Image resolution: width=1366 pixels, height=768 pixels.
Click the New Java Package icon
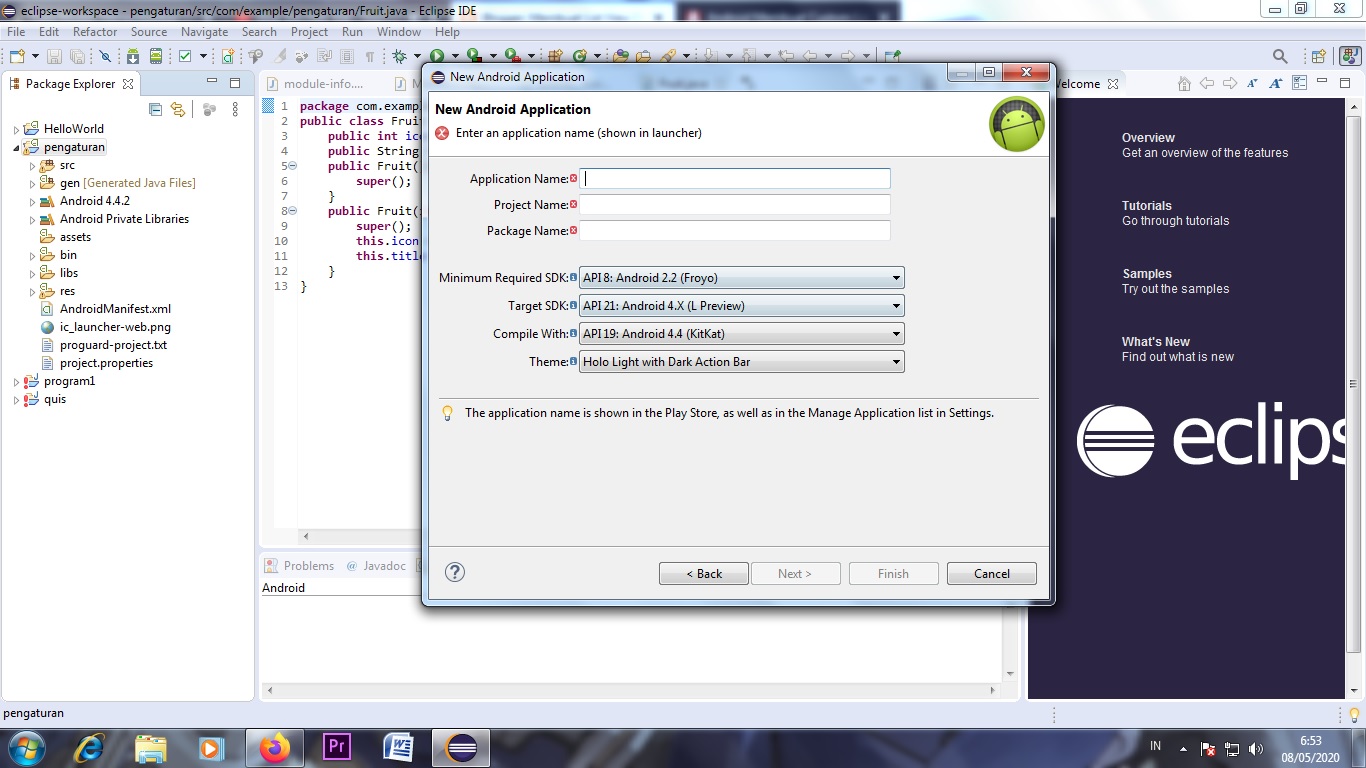click(556, 56)
